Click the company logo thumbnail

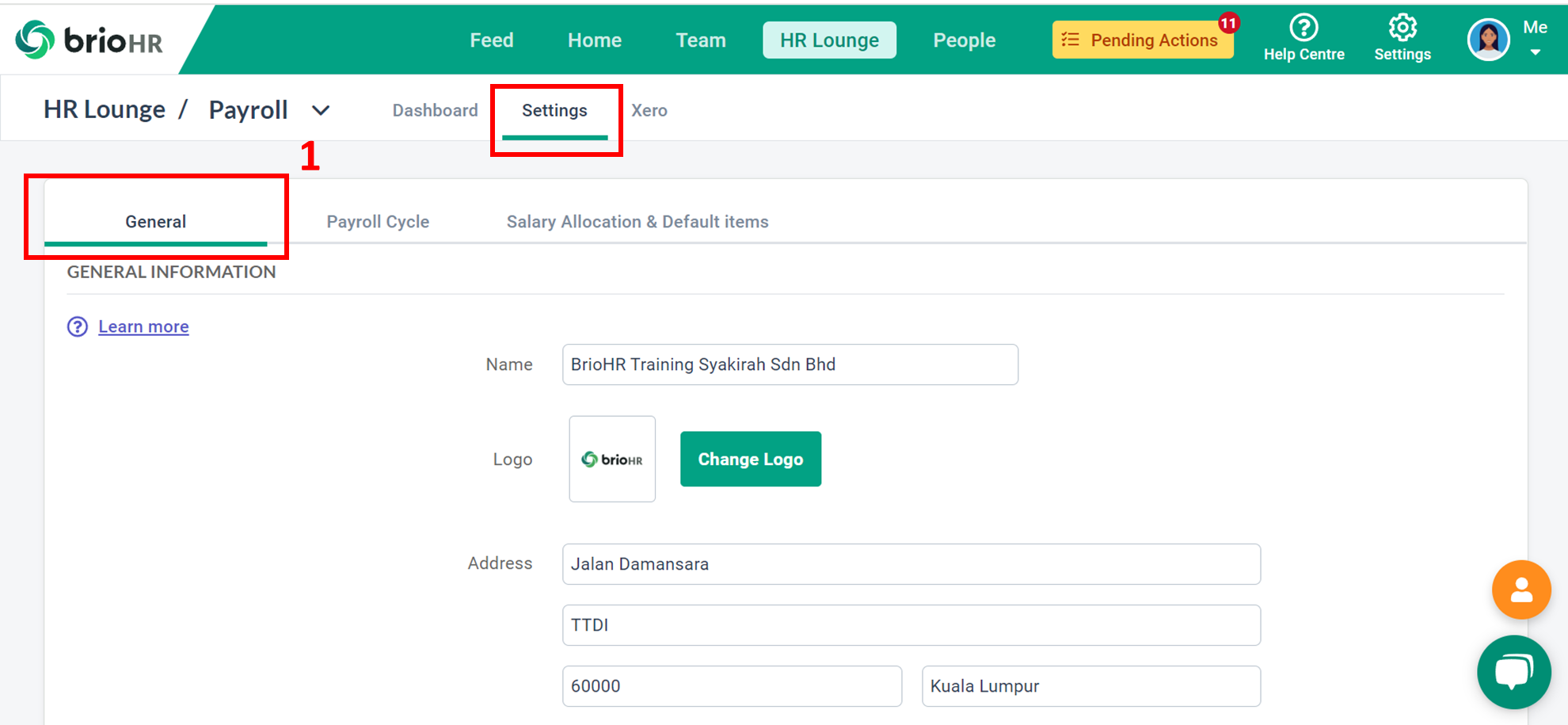click(612, 459)
